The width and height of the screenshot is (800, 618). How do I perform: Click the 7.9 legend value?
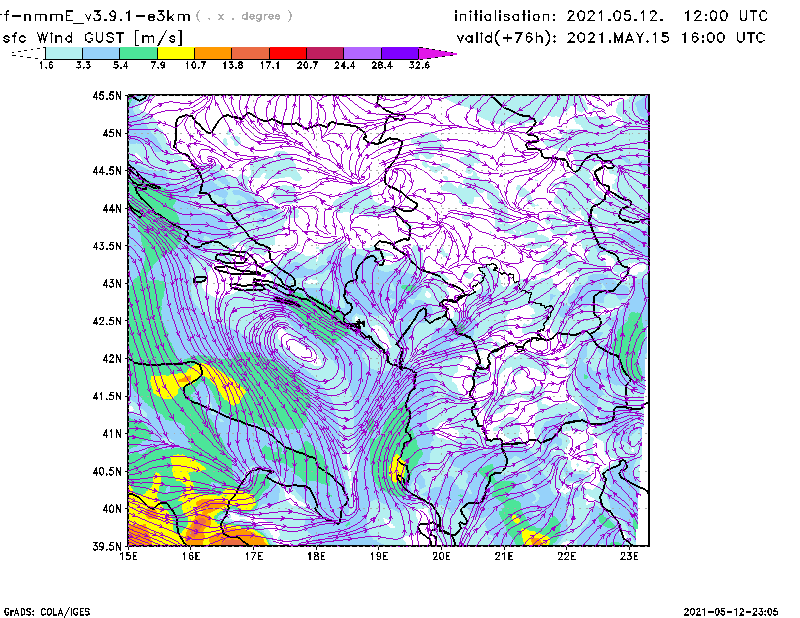tap(158, 65)
